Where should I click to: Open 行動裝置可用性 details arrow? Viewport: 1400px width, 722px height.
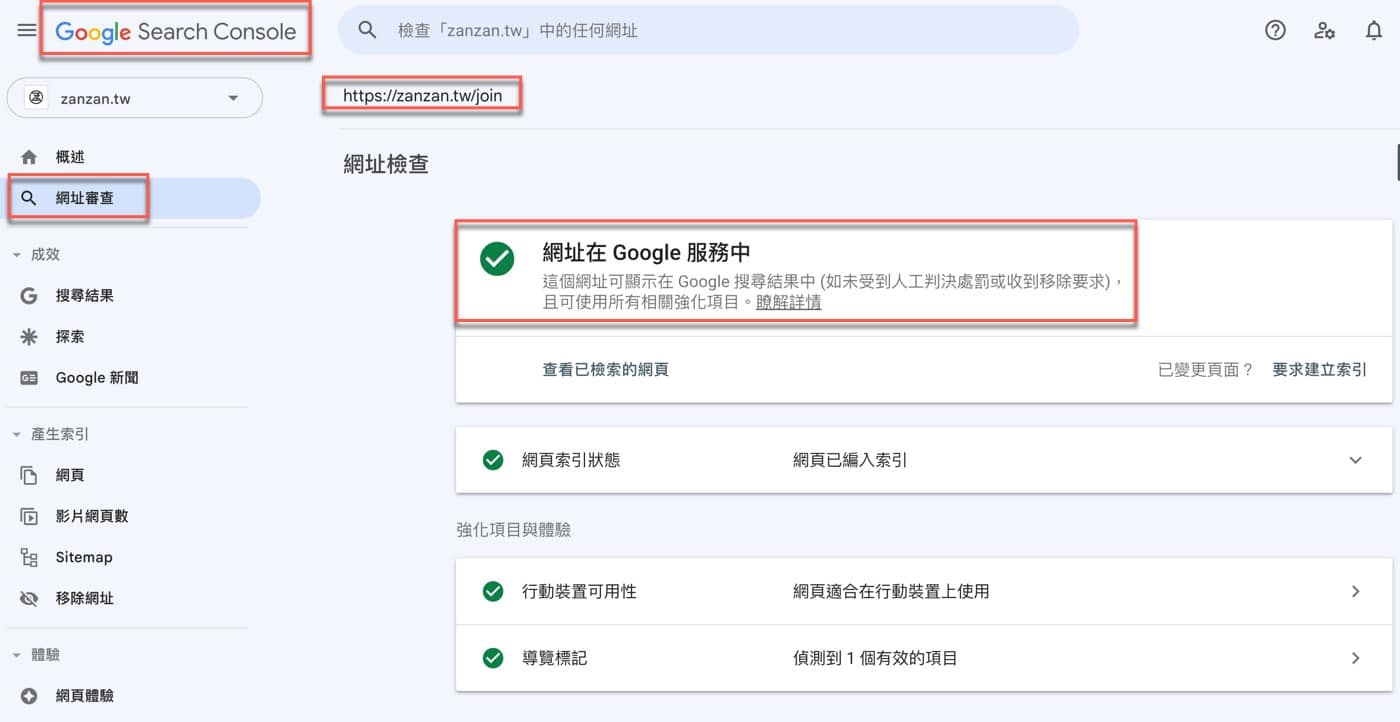[x=1356, y=591]
